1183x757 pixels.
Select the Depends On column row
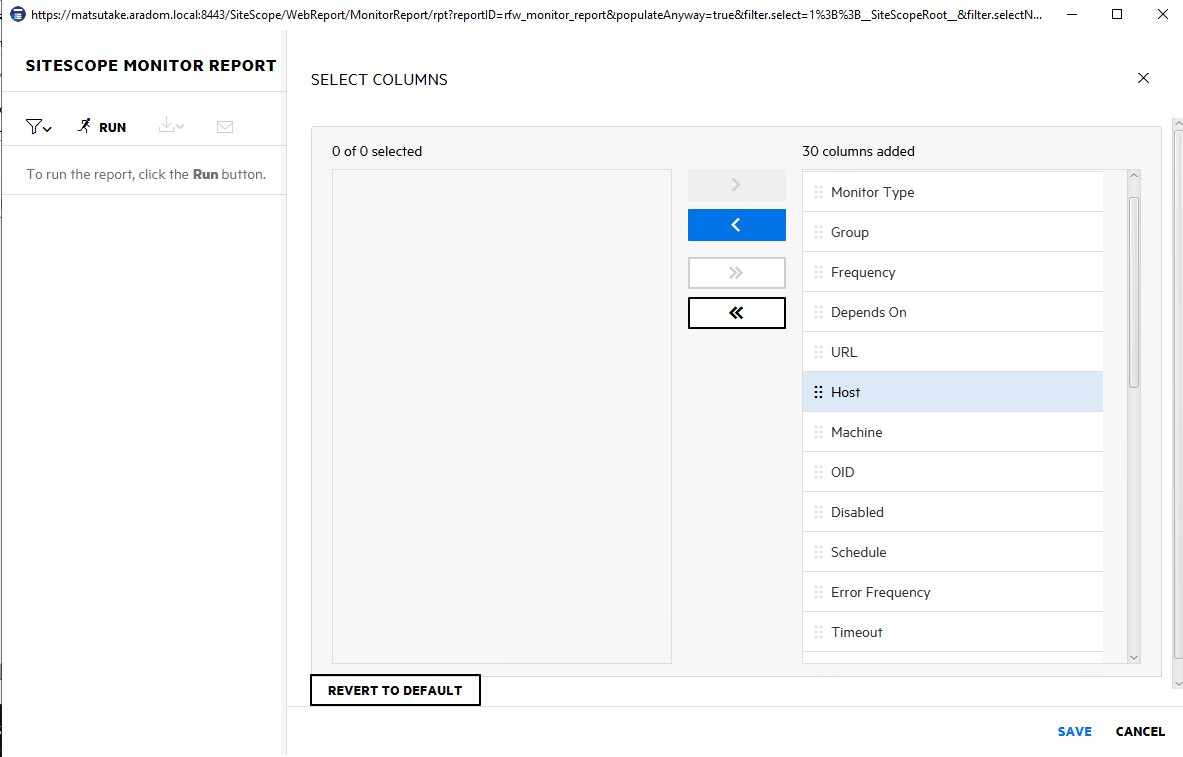[953, 312]
